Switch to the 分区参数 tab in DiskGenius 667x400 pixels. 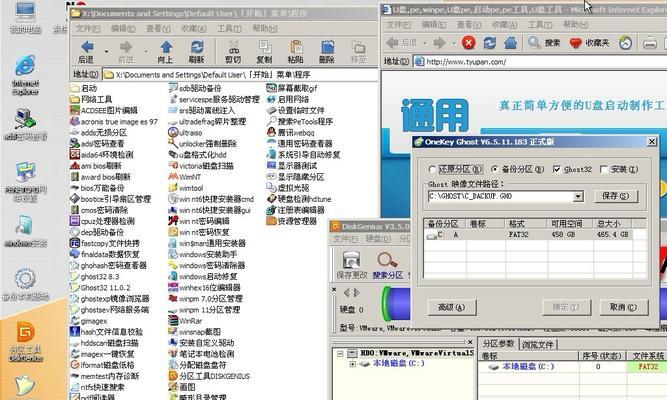click(x=499, y=343)
